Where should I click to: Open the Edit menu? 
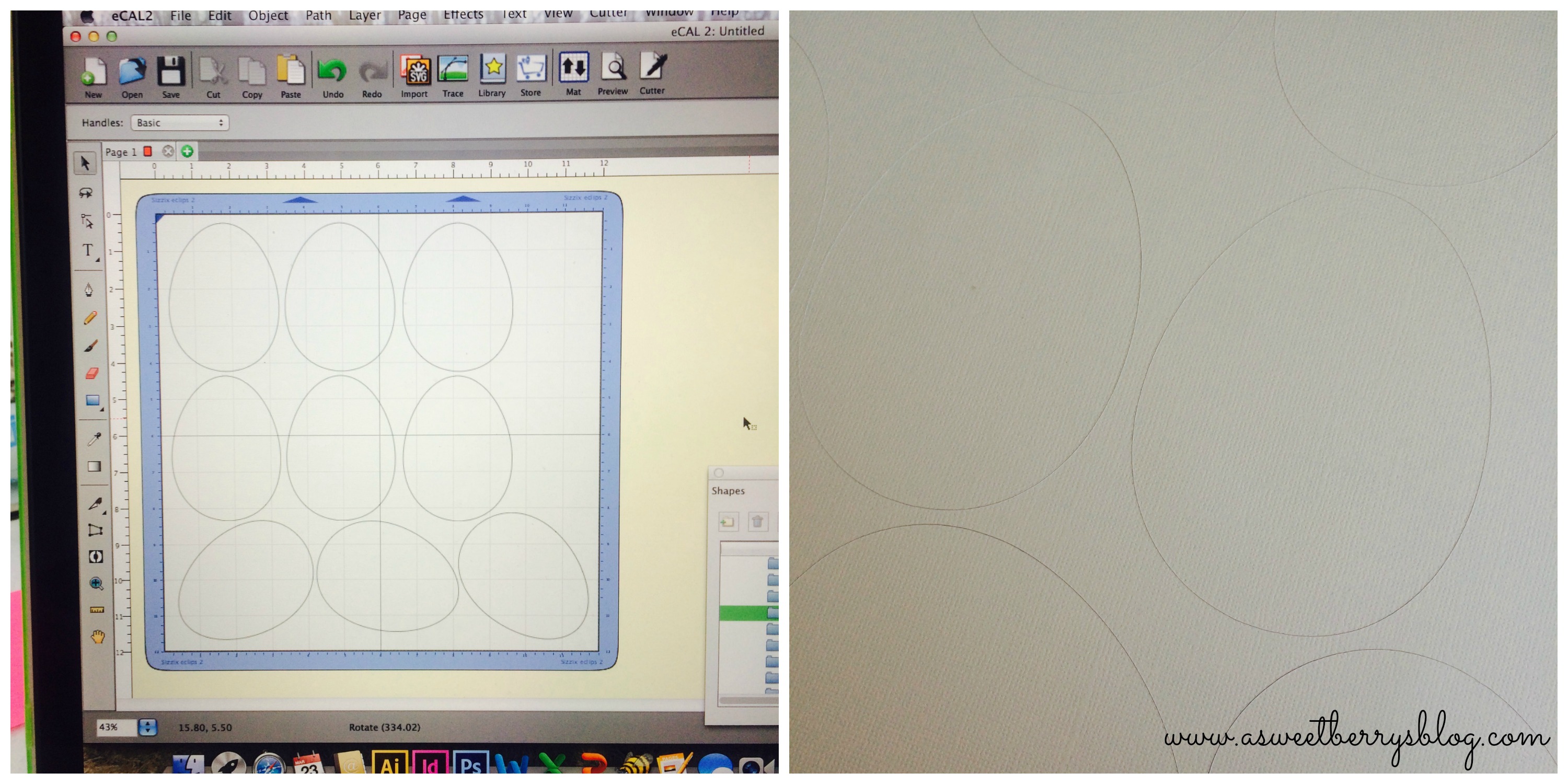click(x=220, y=16)
